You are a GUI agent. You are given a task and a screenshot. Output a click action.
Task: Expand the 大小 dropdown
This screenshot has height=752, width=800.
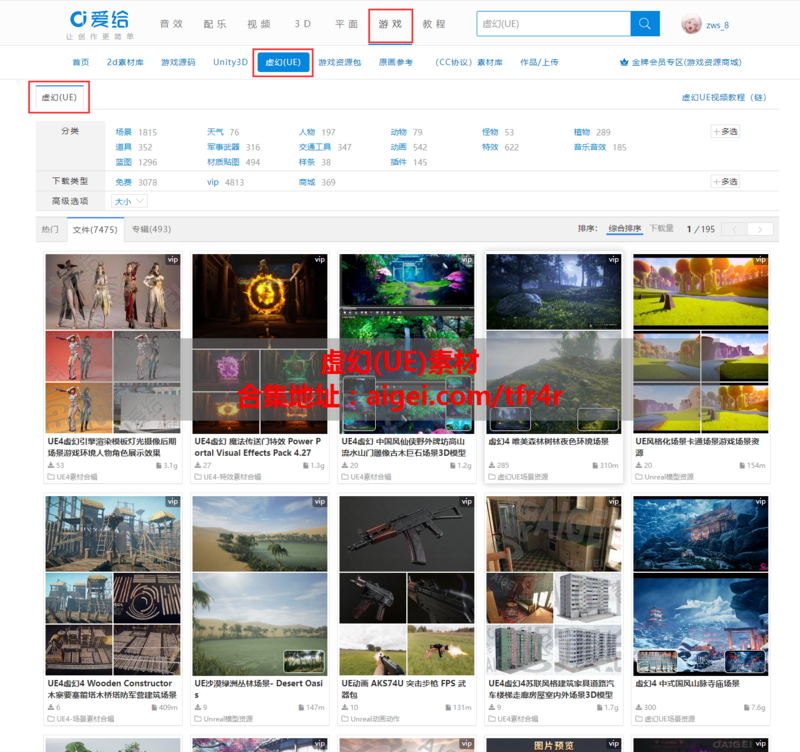click(130, 202)
